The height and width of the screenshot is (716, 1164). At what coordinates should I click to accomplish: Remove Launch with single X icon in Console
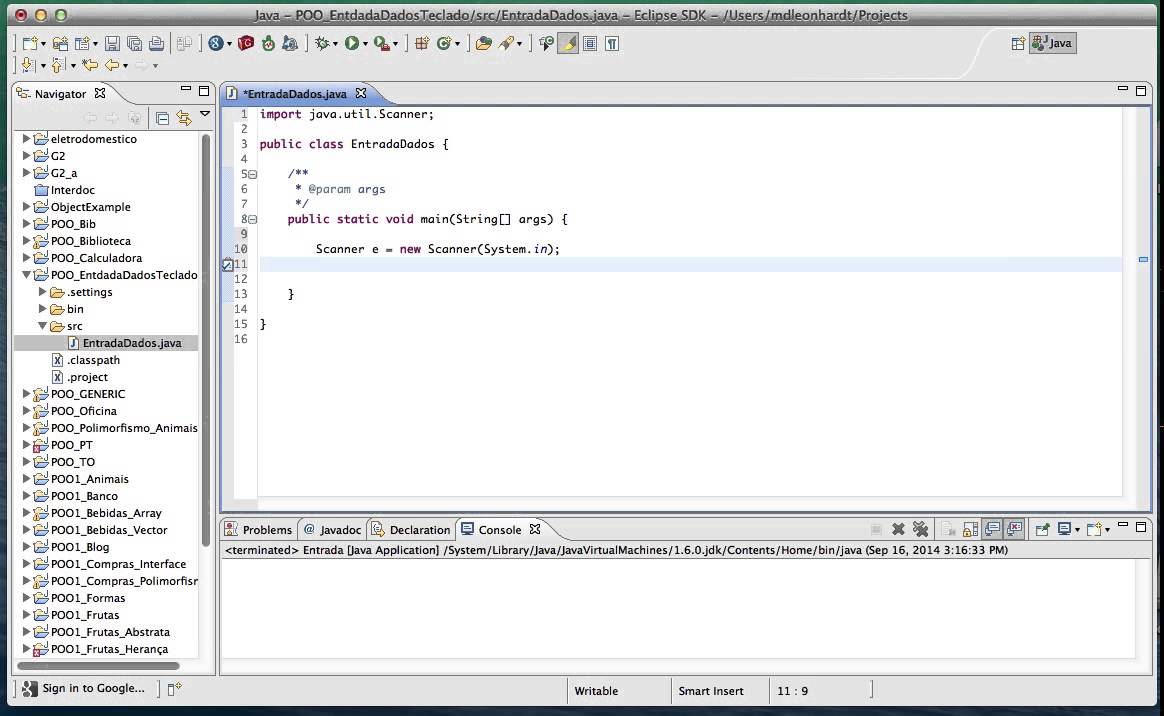click(x=898, y=529)
